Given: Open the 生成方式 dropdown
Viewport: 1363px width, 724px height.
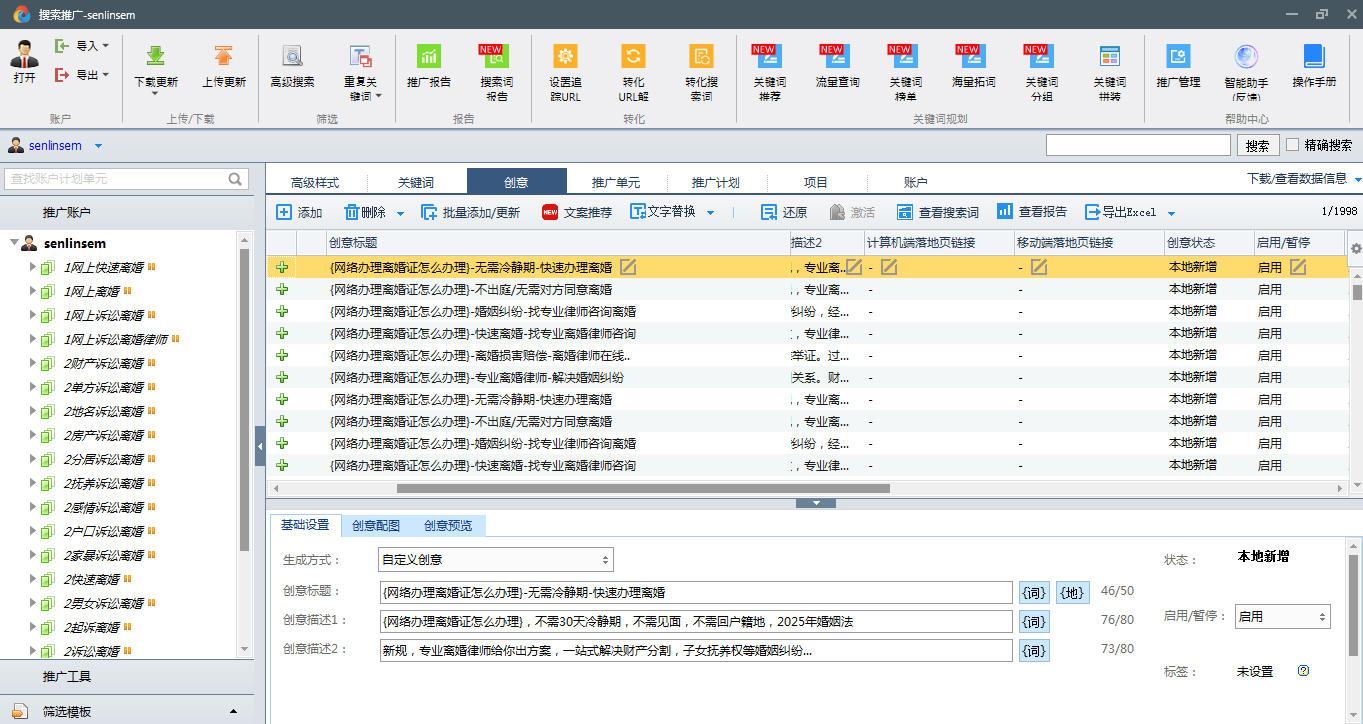Looking at the screenshot, I should click(x=495, y=560).
